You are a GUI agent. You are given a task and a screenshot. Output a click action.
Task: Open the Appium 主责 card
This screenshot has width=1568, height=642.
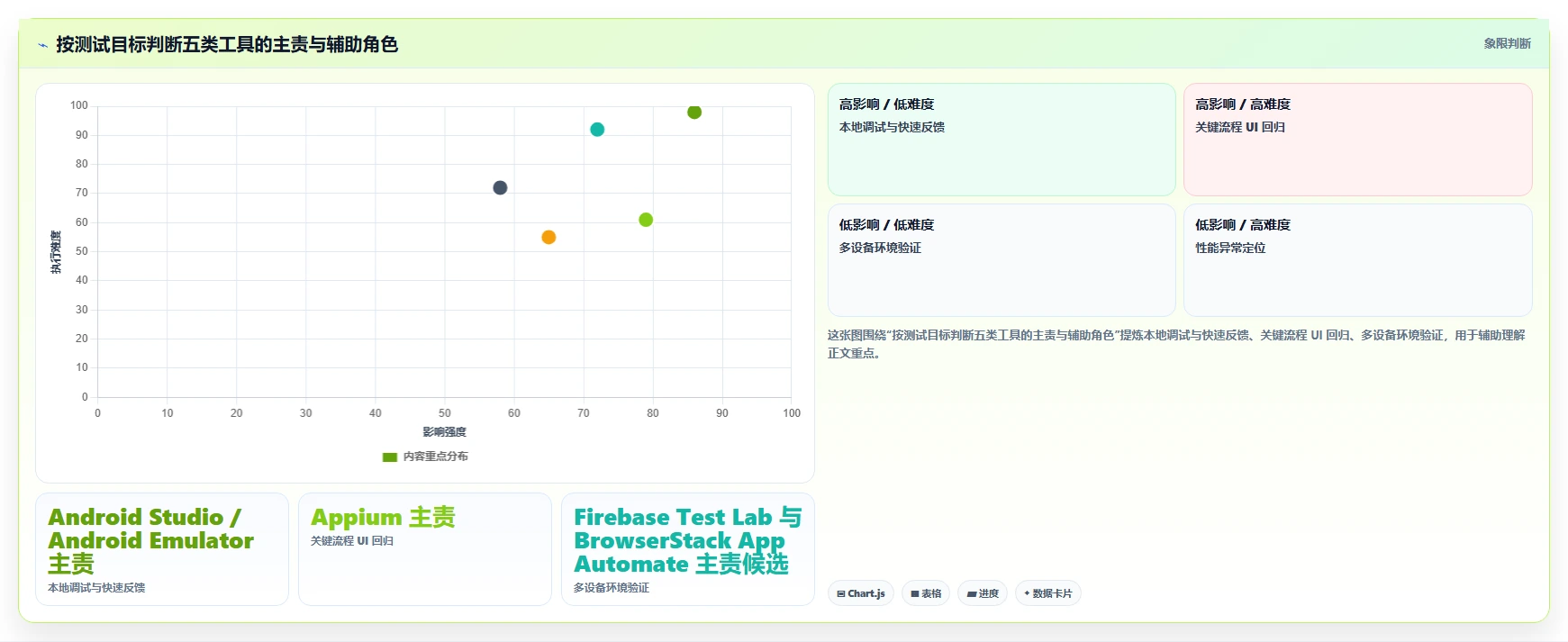click(x=425, y=549)
